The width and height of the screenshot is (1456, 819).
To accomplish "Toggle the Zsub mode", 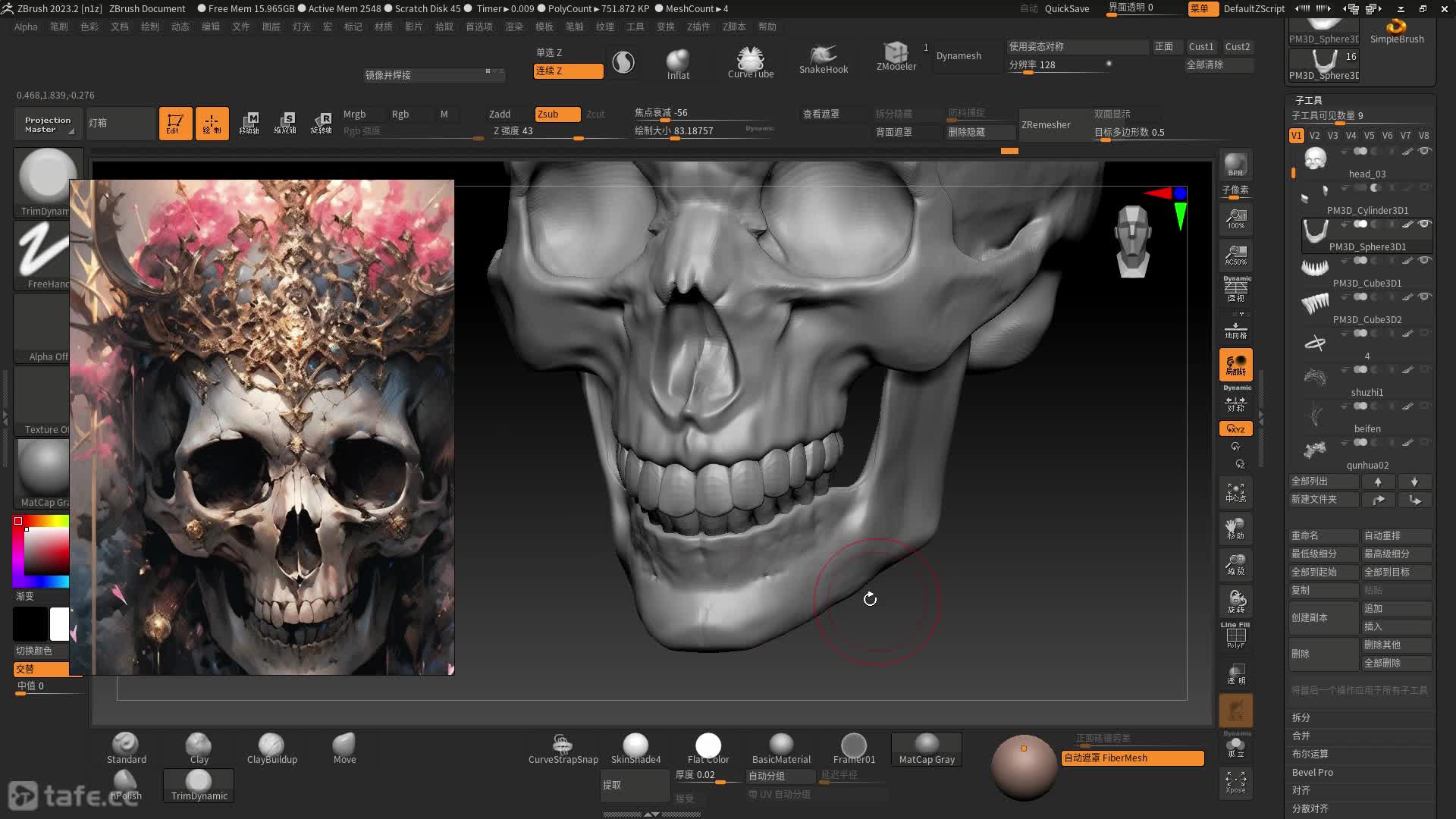I will click(557, 114).
